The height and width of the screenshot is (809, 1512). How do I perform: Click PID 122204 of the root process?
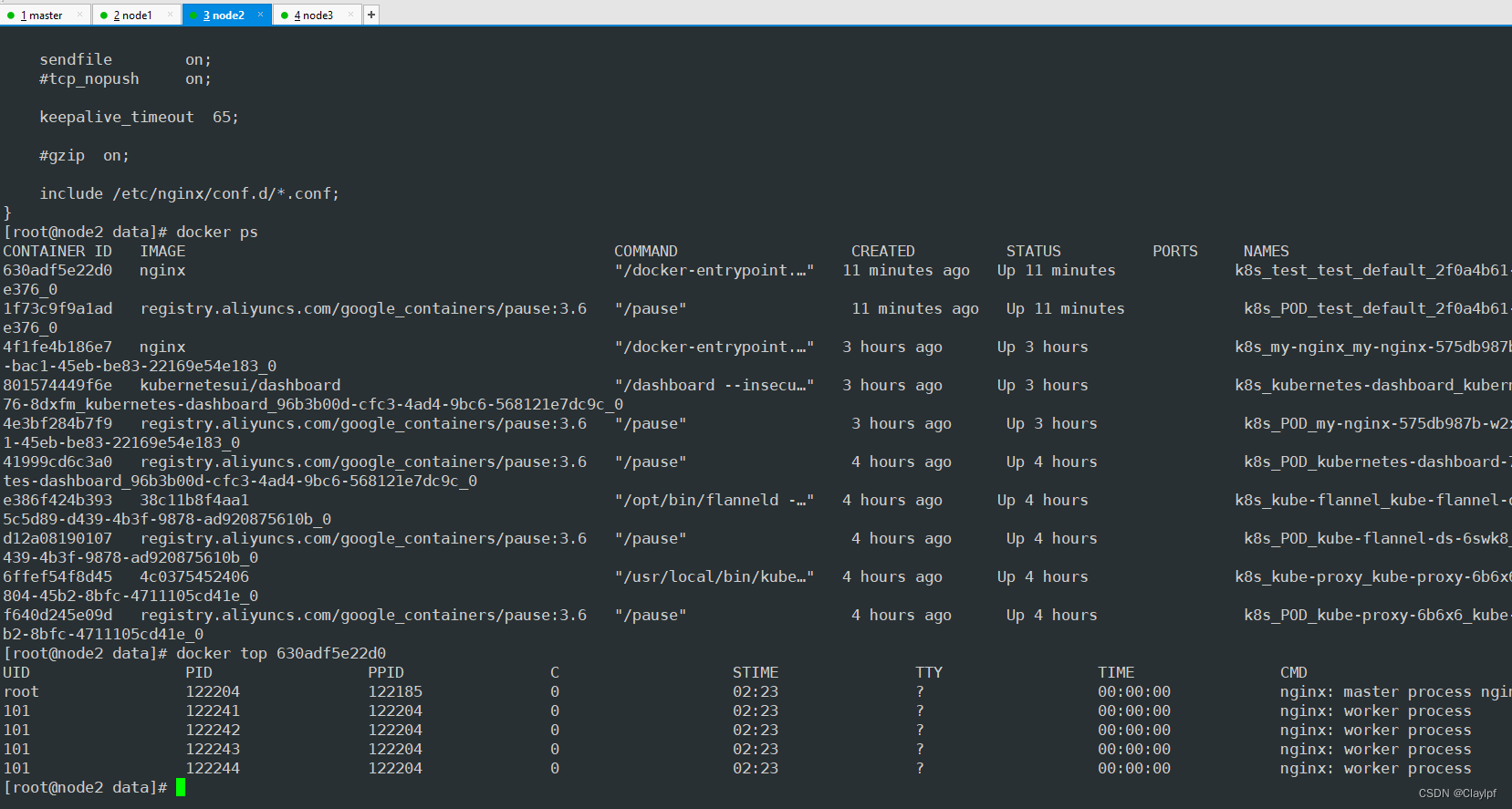click(x=213, y=691)
